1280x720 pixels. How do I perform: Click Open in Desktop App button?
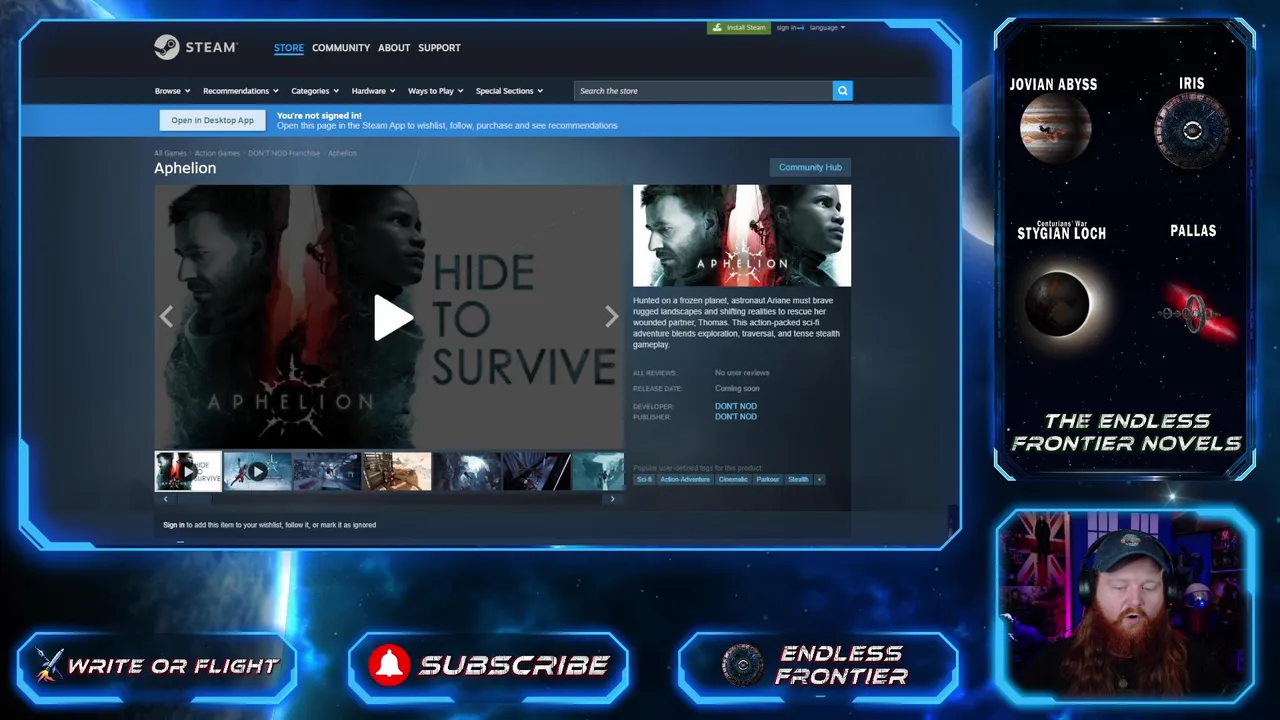point(212,120)
